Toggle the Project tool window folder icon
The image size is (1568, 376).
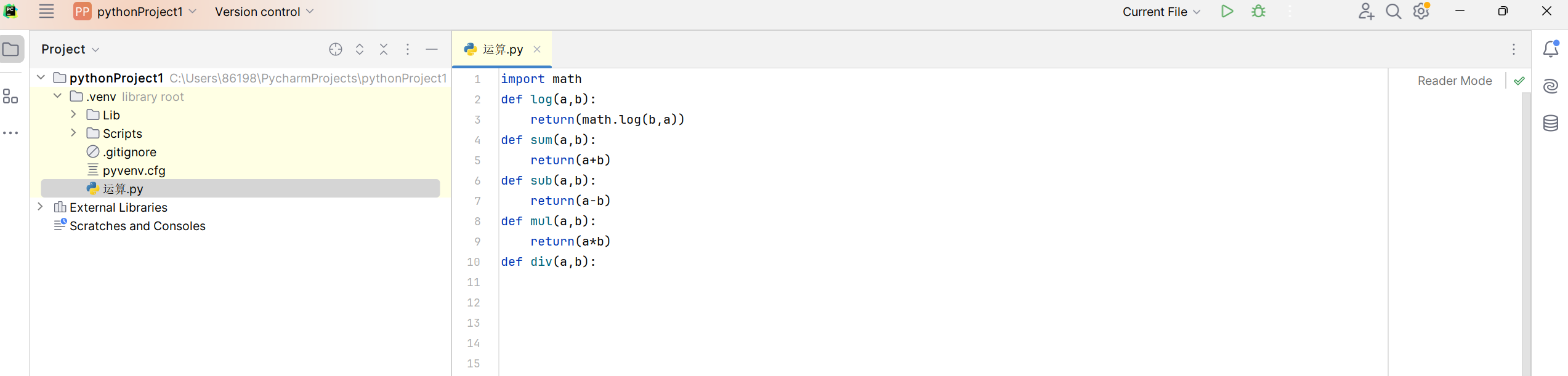point(12,49)
